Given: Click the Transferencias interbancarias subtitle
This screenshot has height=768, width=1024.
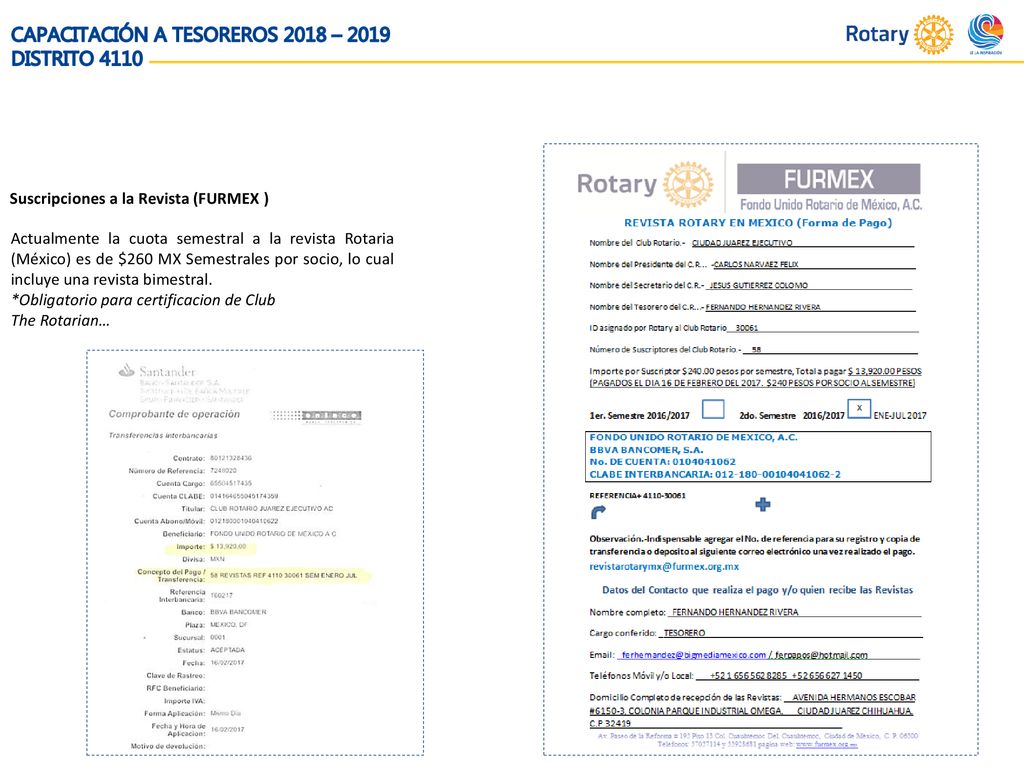Looking at the screenshot, I should pyautogui.click(x=163, y=436).
